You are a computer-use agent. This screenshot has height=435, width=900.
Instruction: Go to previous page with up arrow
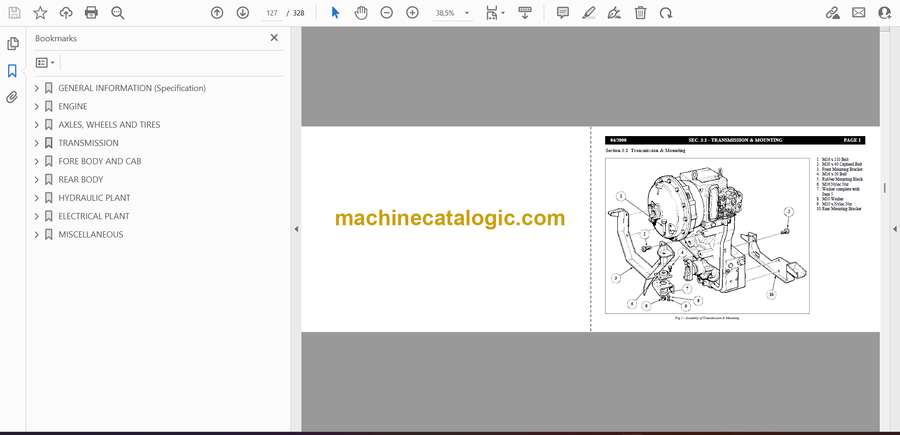(217, 13)
